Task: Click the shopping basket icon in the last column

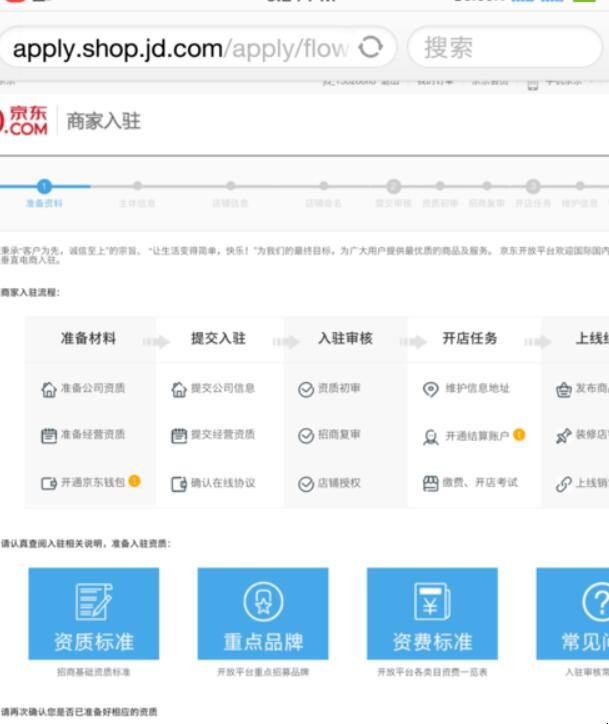Action: [x=564, y=390]
